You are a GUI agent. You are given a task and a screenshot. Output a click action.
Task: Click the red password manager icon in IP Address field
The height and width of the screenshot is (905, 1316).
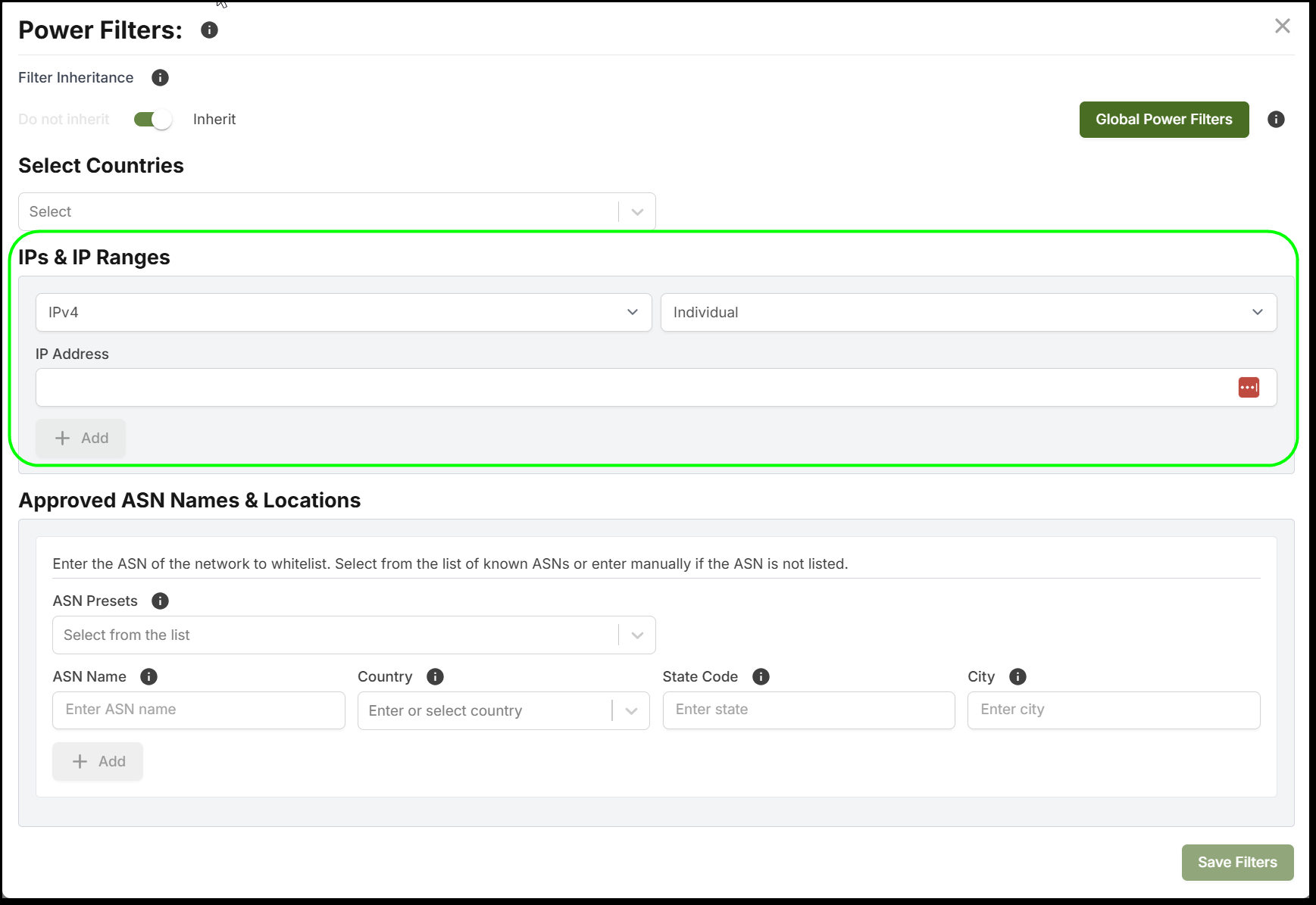coord(1249,388)
